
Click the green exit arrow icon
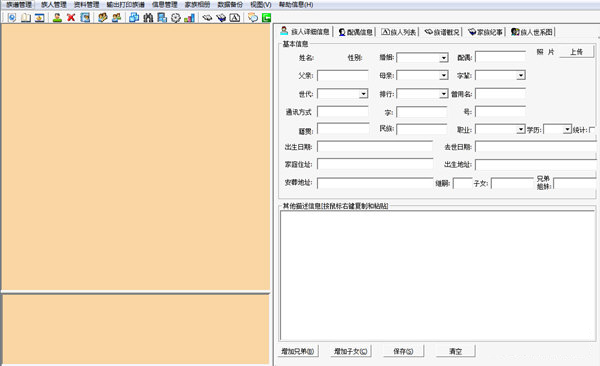pyautogui.click(x=266, y=18)
